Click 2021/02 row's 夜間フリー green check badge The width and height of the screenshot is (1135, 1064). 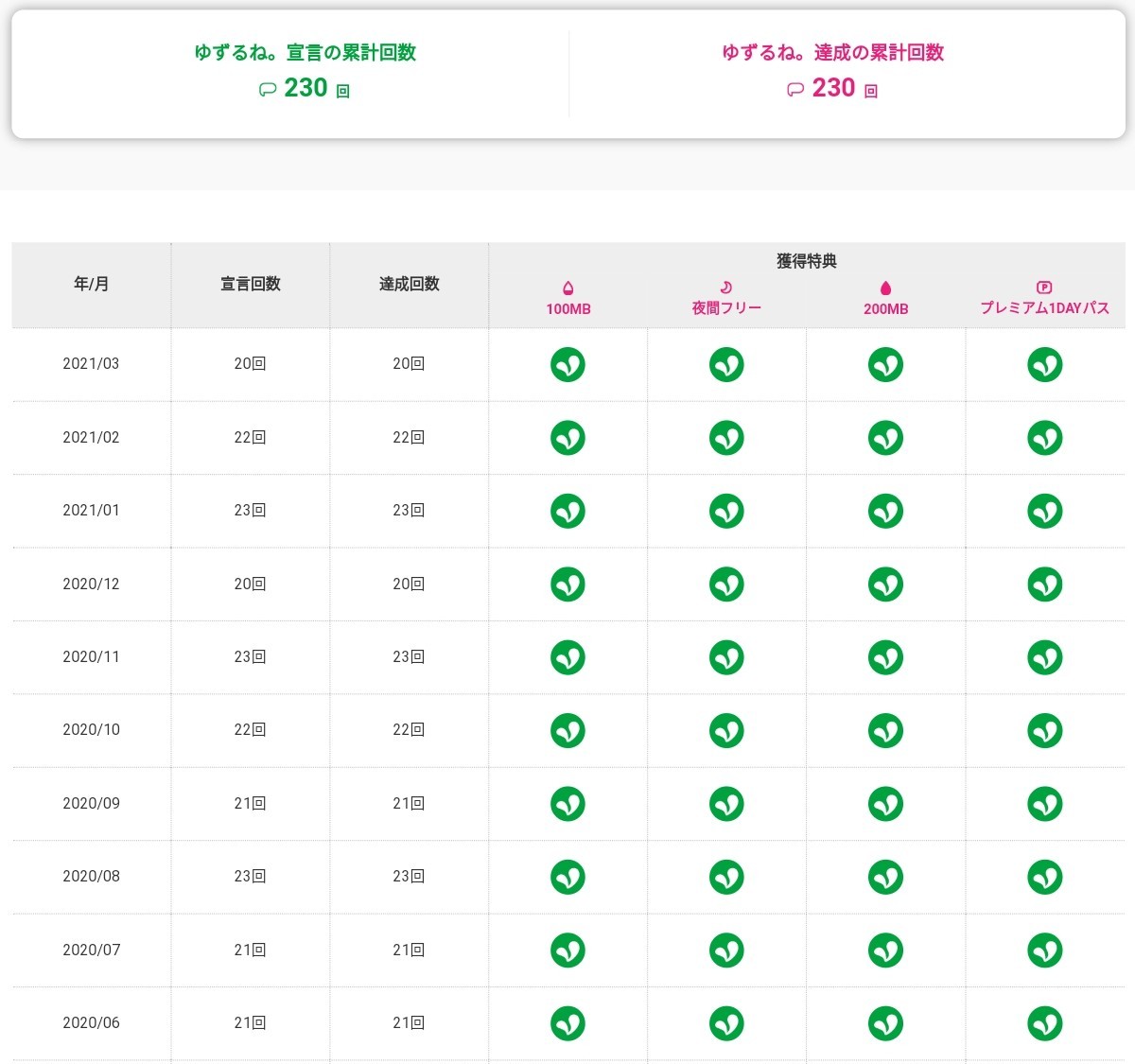[x=726, y=438]
